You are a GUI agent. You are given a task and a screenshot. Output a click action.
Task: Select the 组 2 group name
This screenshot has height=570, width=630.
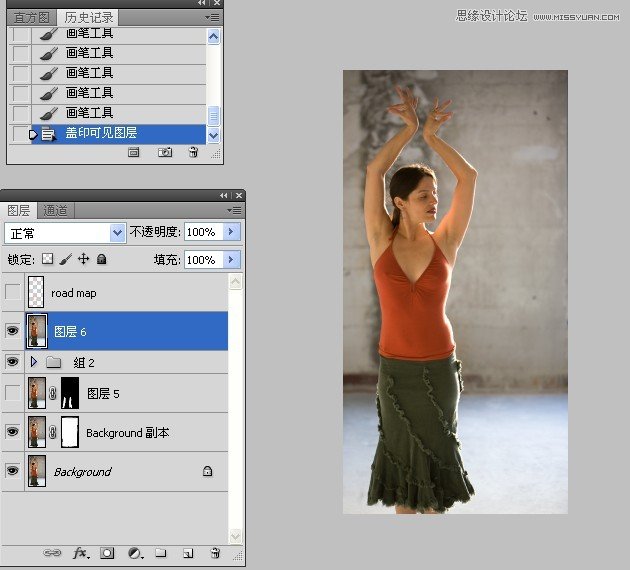click(84, 363)
